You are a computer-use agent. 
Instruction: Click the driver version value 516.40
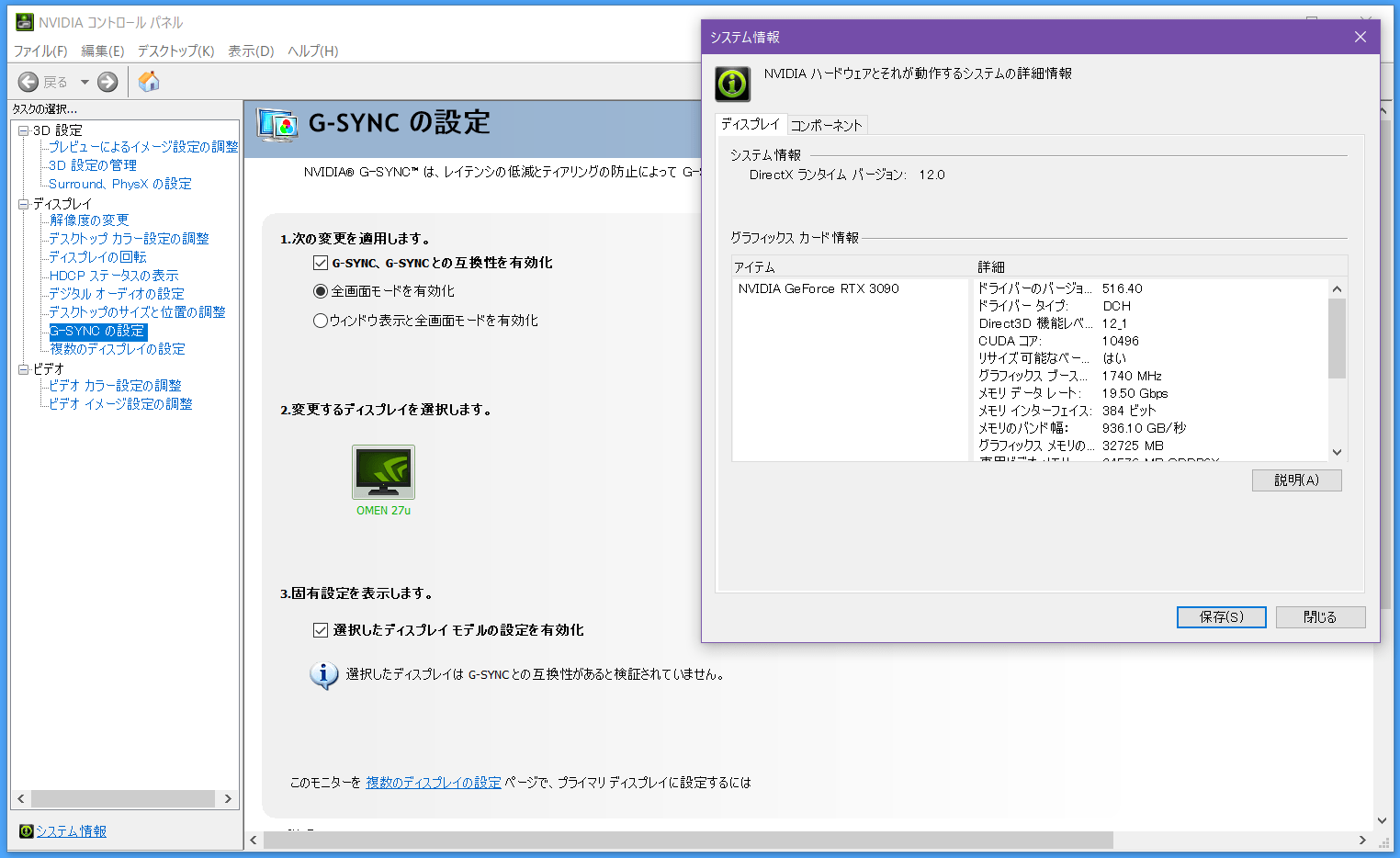tap(1123, 288)
